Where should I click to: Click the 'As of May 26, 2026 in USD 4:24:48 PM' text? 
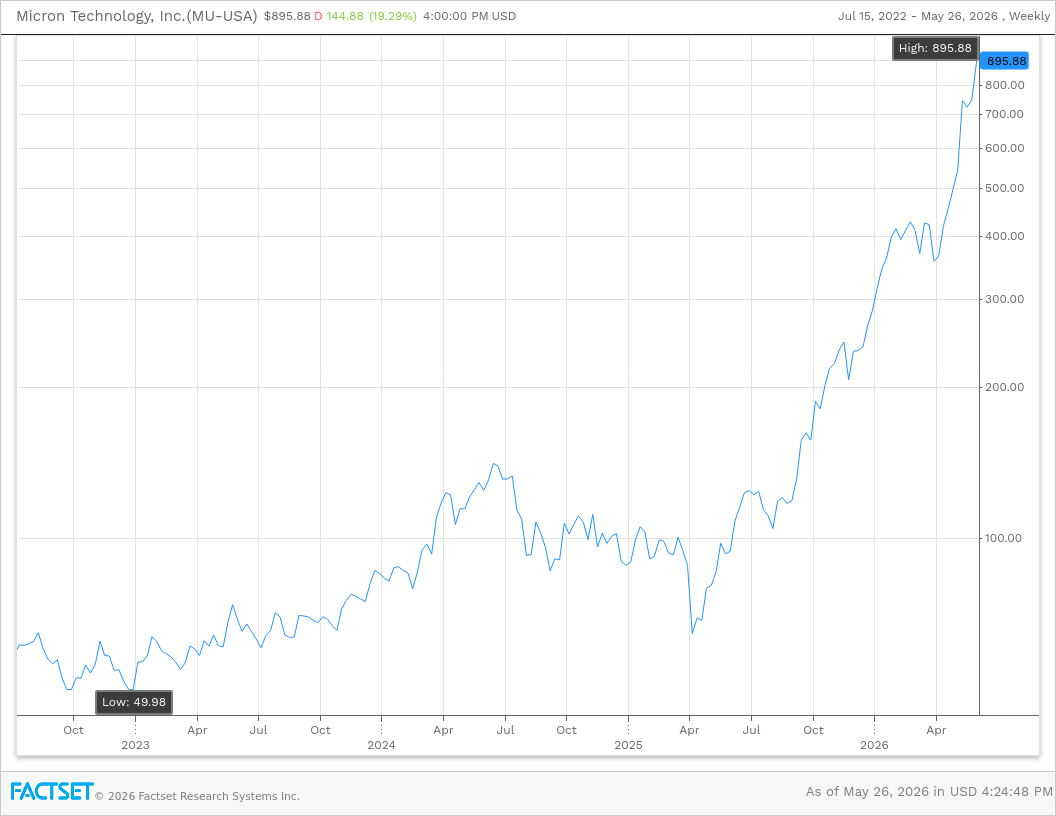(929, 792)
